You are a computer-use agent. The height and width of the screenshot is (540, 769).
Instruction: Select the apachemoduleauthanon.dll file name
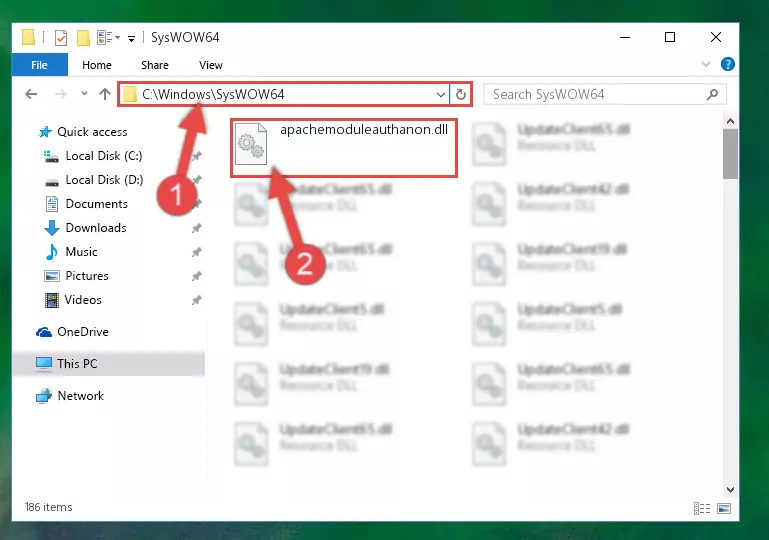[x=364, y=129]
